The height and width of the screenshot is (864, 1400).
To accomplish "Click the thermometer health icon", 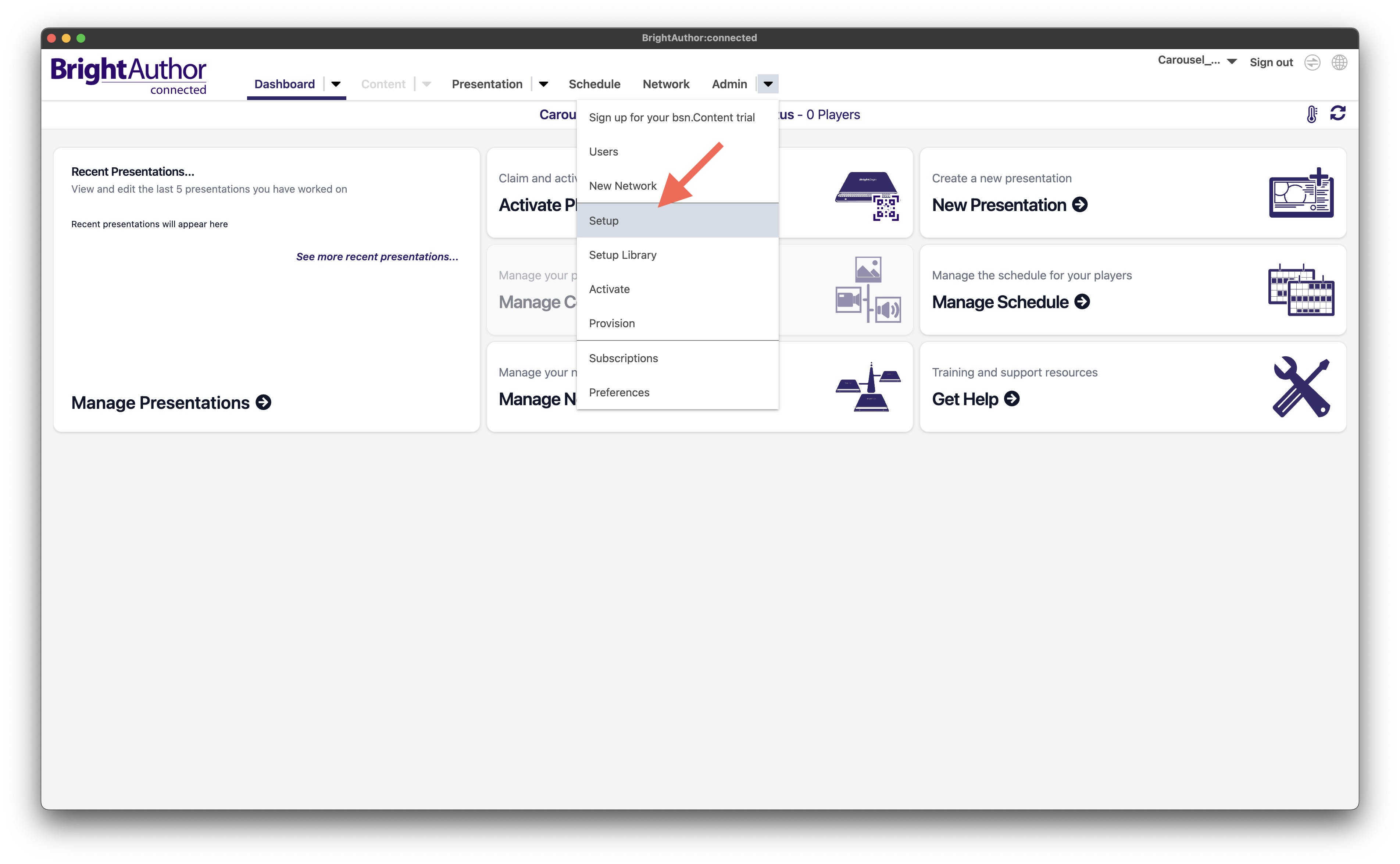I will coord(1311,114).
